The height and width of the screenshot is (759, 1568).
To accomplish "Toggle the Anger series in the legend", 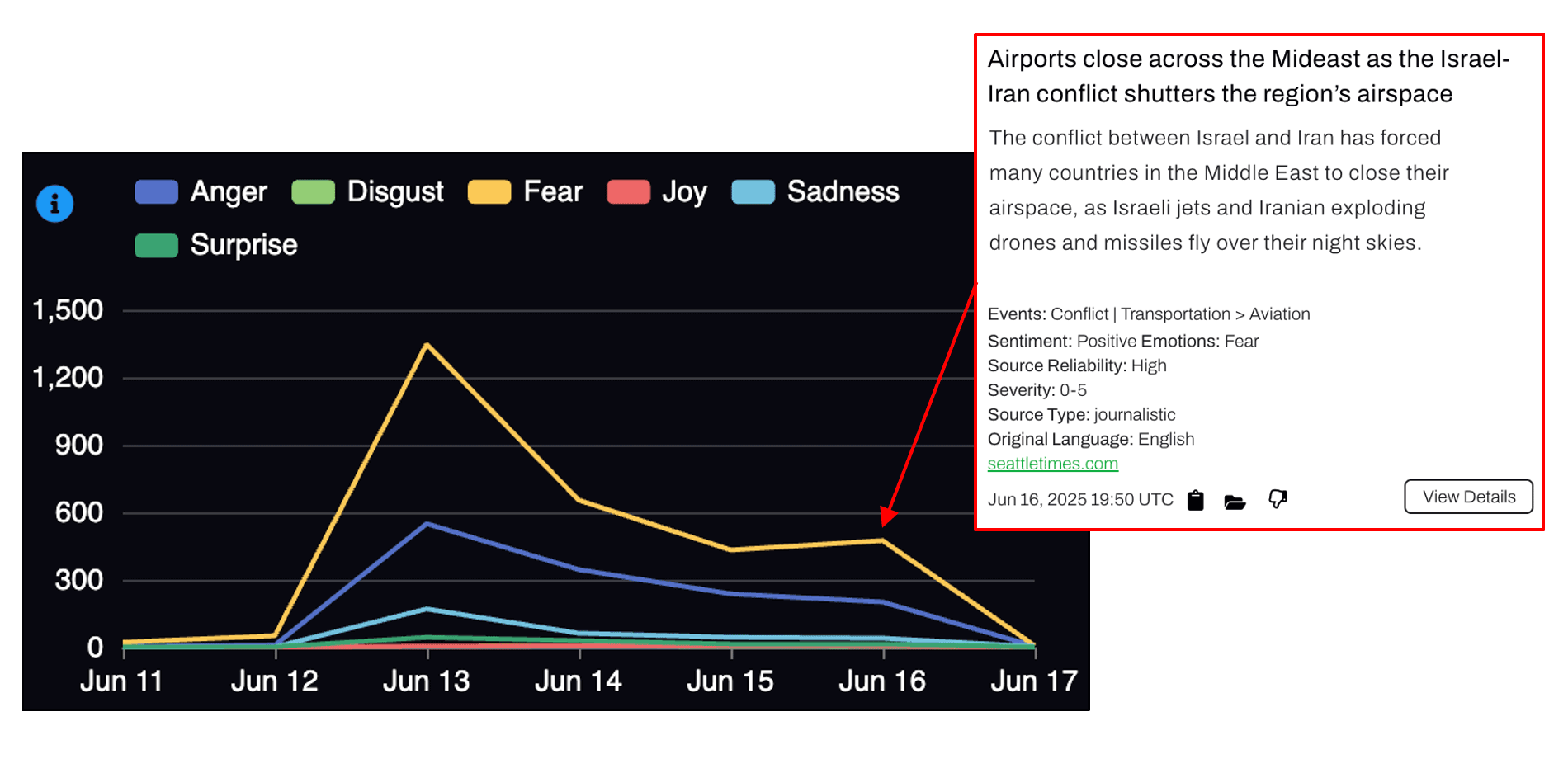I will tap(201, 192).
